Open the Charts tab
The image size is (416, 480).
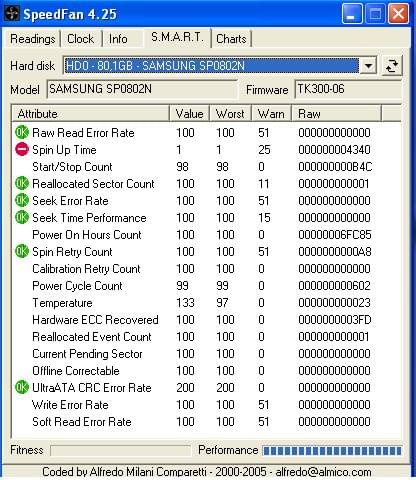coord(231,39)
